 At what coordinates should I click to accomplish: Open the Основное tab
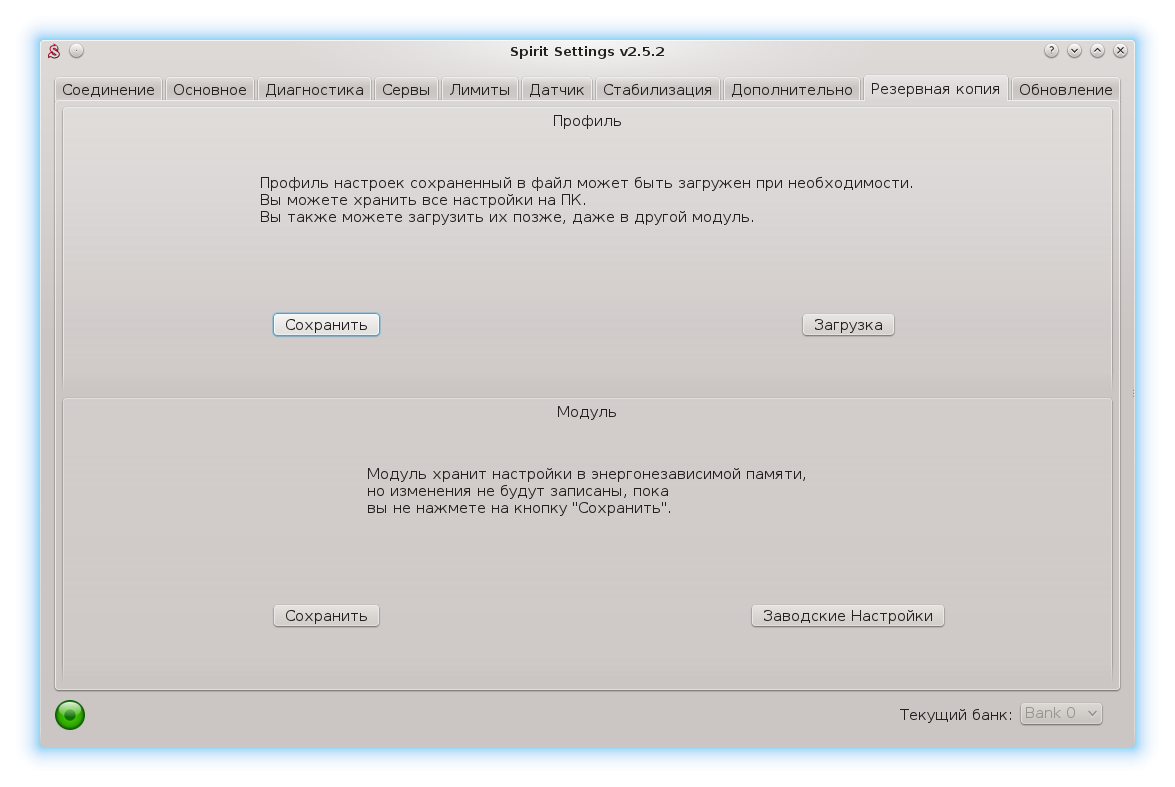210,90
